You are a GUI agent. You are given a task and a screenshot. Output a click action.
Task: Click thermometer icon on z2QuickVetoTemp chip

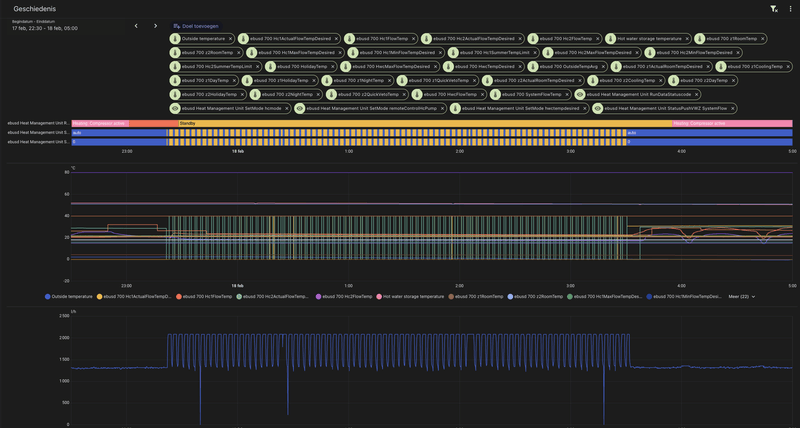point(331,94)
